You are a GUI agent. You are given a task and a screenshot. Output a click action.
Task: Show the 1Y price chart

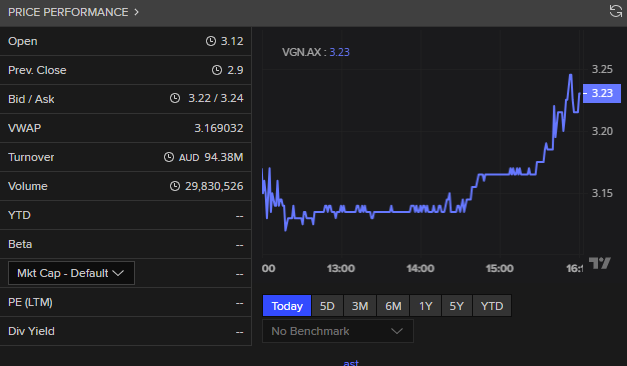[x=425, y=306]
